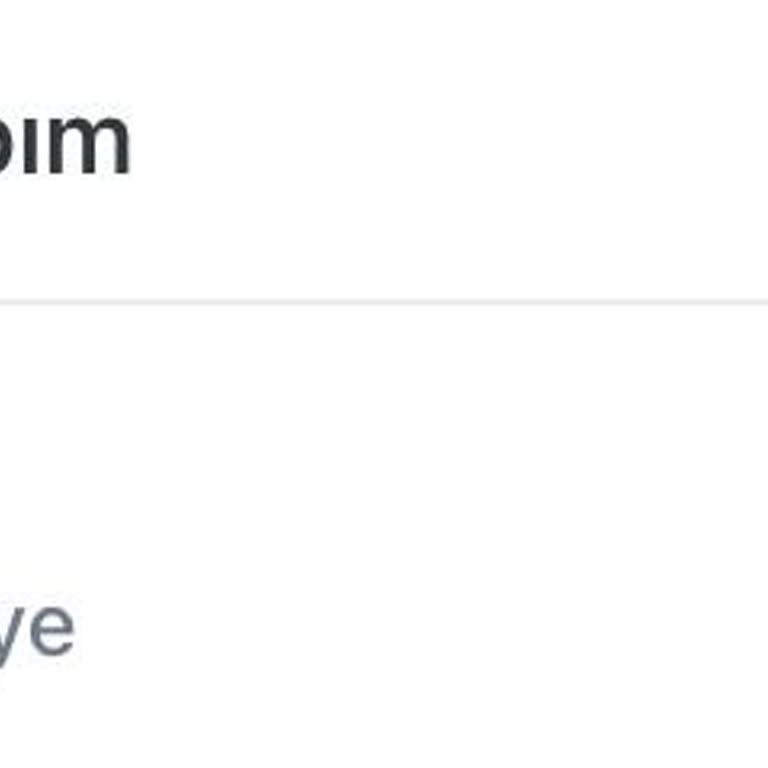Click the bold heading text ending in "ım"

click(x=65, y=143)
